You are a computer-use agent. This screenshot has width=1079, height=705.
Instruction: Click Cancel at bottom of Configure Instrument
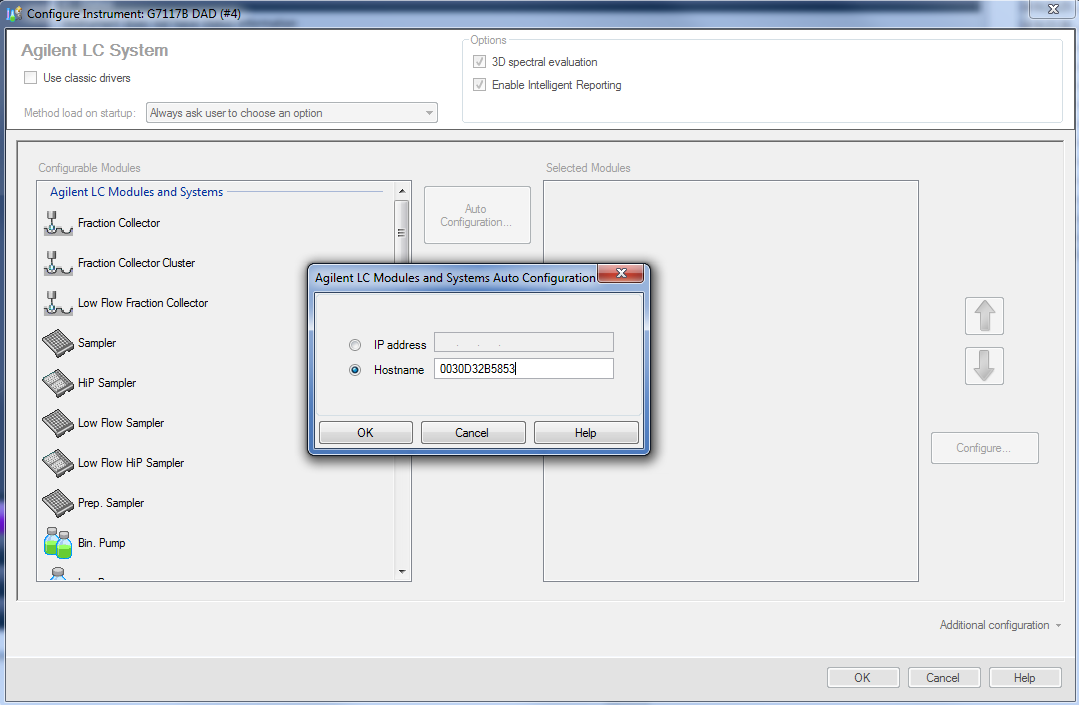click(943, 677)
